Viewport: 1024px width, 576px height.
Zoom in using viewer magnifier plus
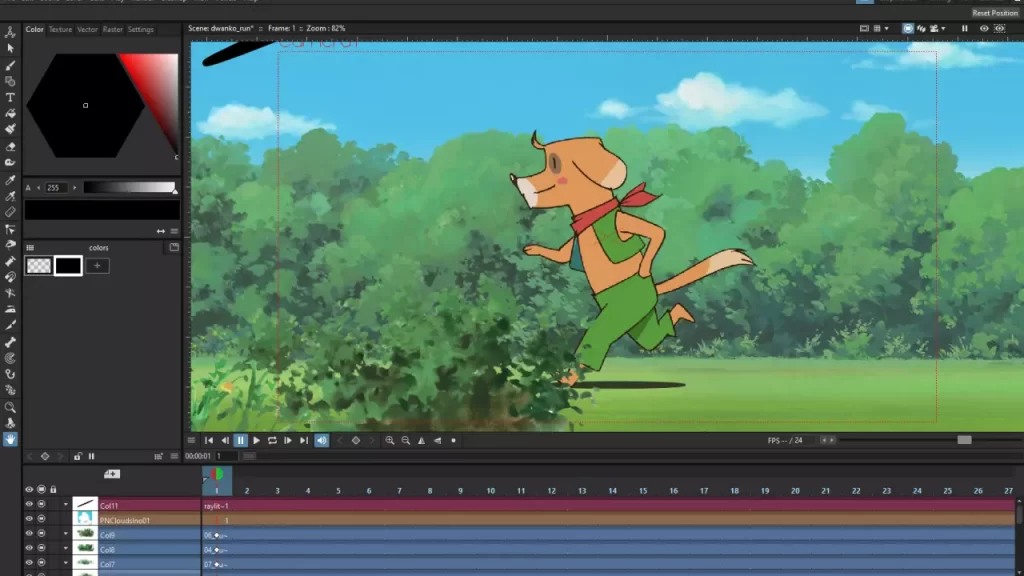coord(390,441)
